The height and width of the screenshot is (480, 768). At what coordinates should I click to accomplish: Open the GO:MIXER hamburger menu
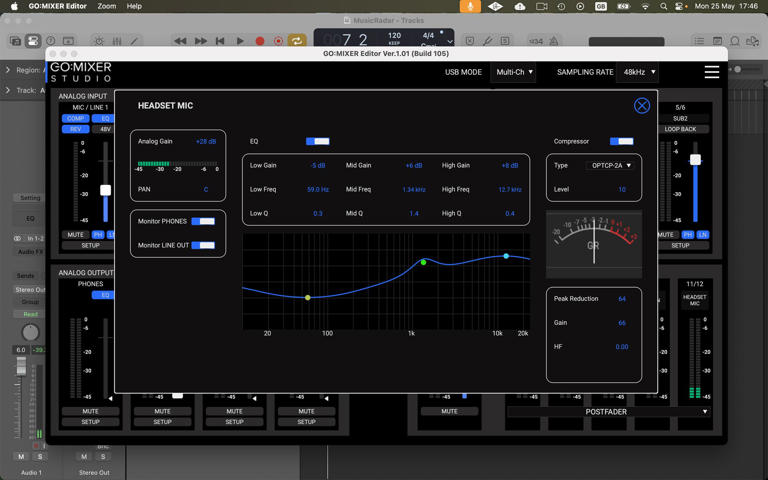click(712, 72)
